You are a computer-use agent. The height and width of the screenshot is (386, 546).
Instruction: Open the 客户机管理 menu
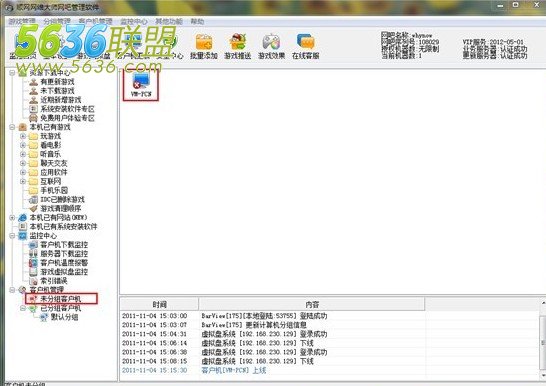(95, 22)
